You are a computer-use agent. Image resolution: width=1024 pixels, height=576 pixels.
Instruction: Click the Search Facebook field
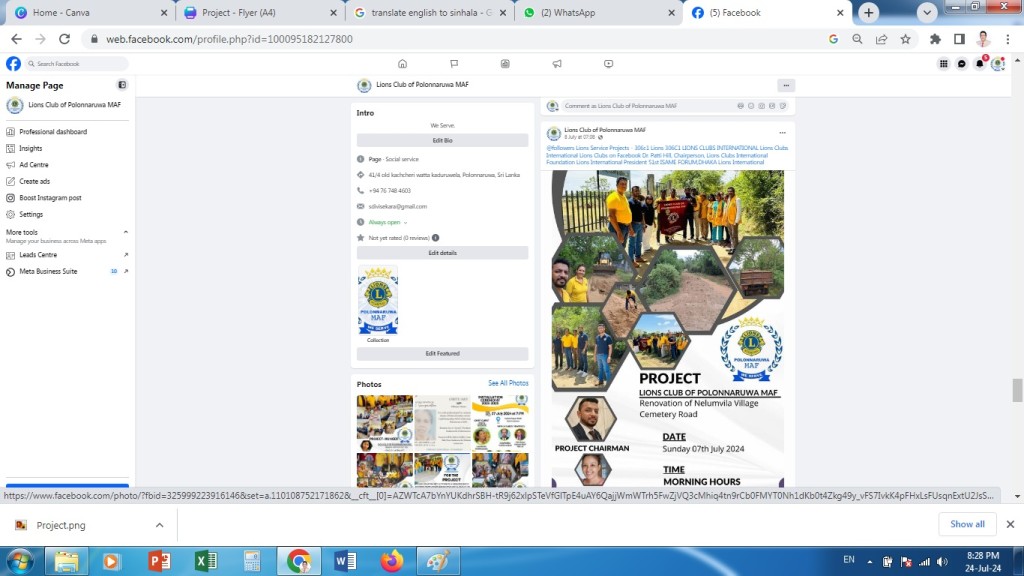pyautogui.click(x=77, y=63)
